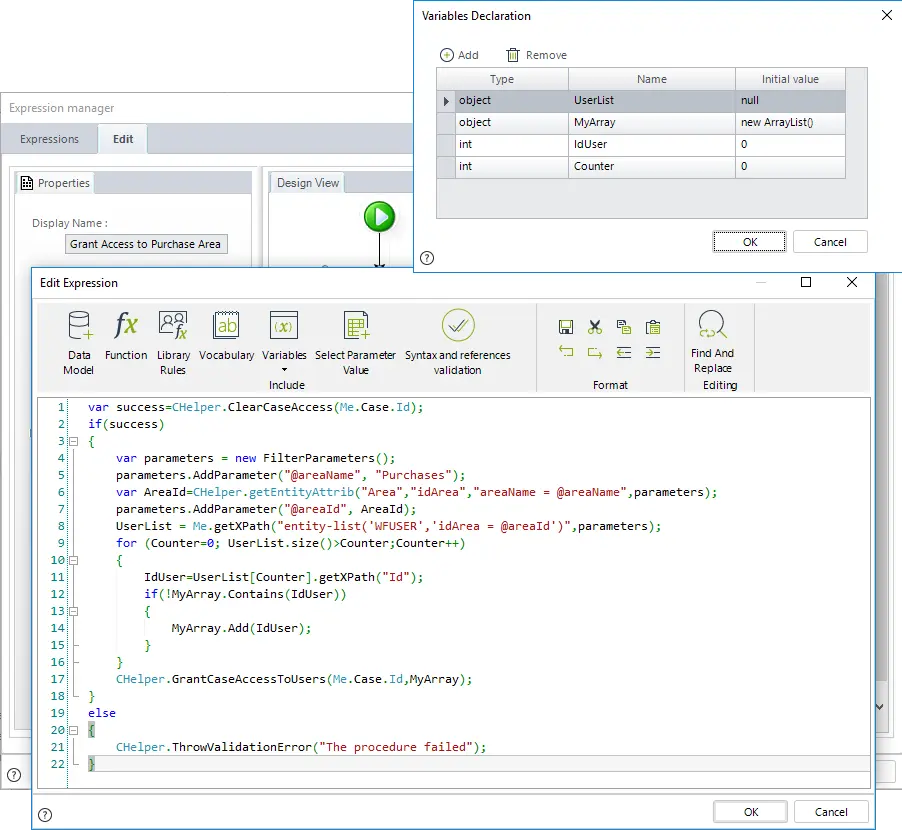This screenshot has width=902, height=830.
Task: Click the UserList name cell
Action: tap(652, 101)
